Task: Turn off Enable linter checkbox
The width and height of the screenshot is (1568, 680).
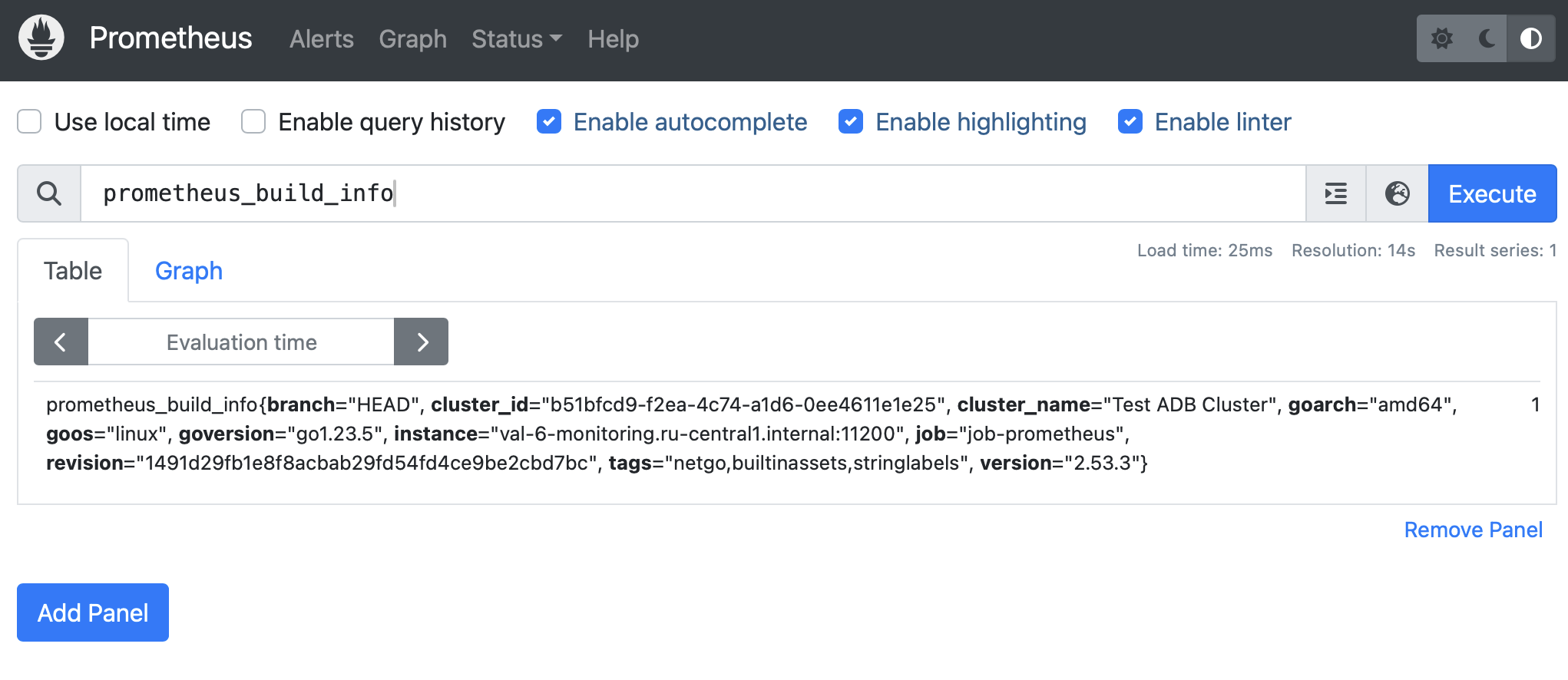Action: (x=1130, y=121)
